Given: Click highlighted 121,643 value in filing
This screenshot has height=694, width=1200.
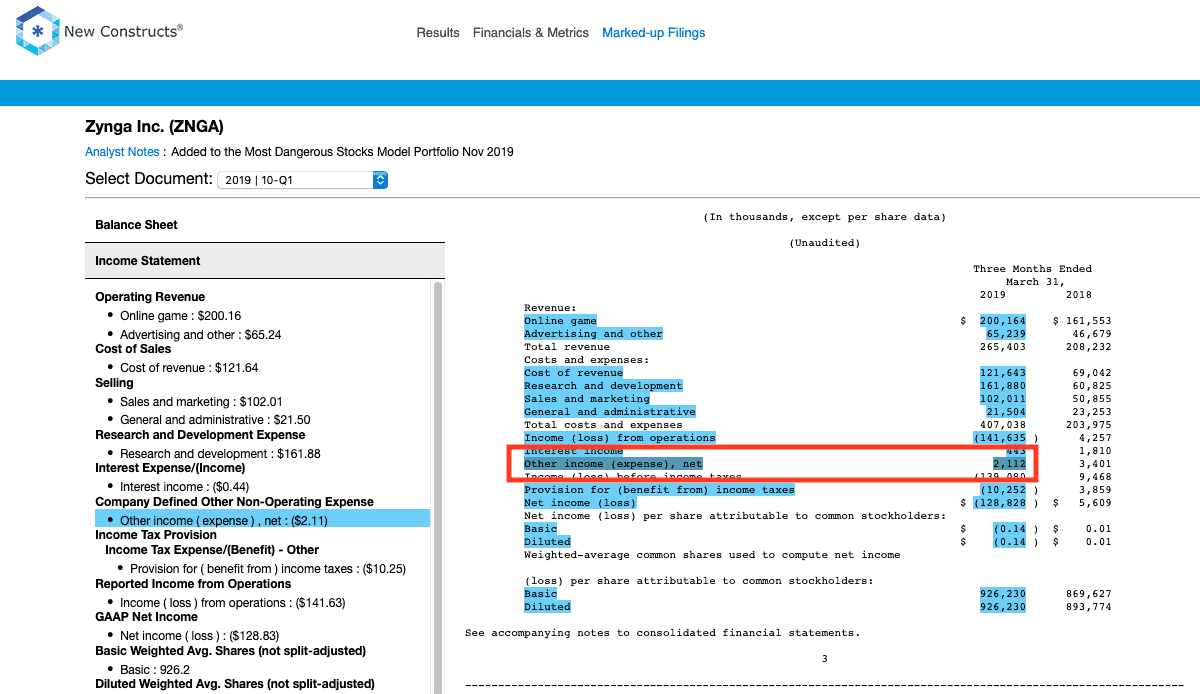Looking at the screenshot, I should click(1003, 373).
